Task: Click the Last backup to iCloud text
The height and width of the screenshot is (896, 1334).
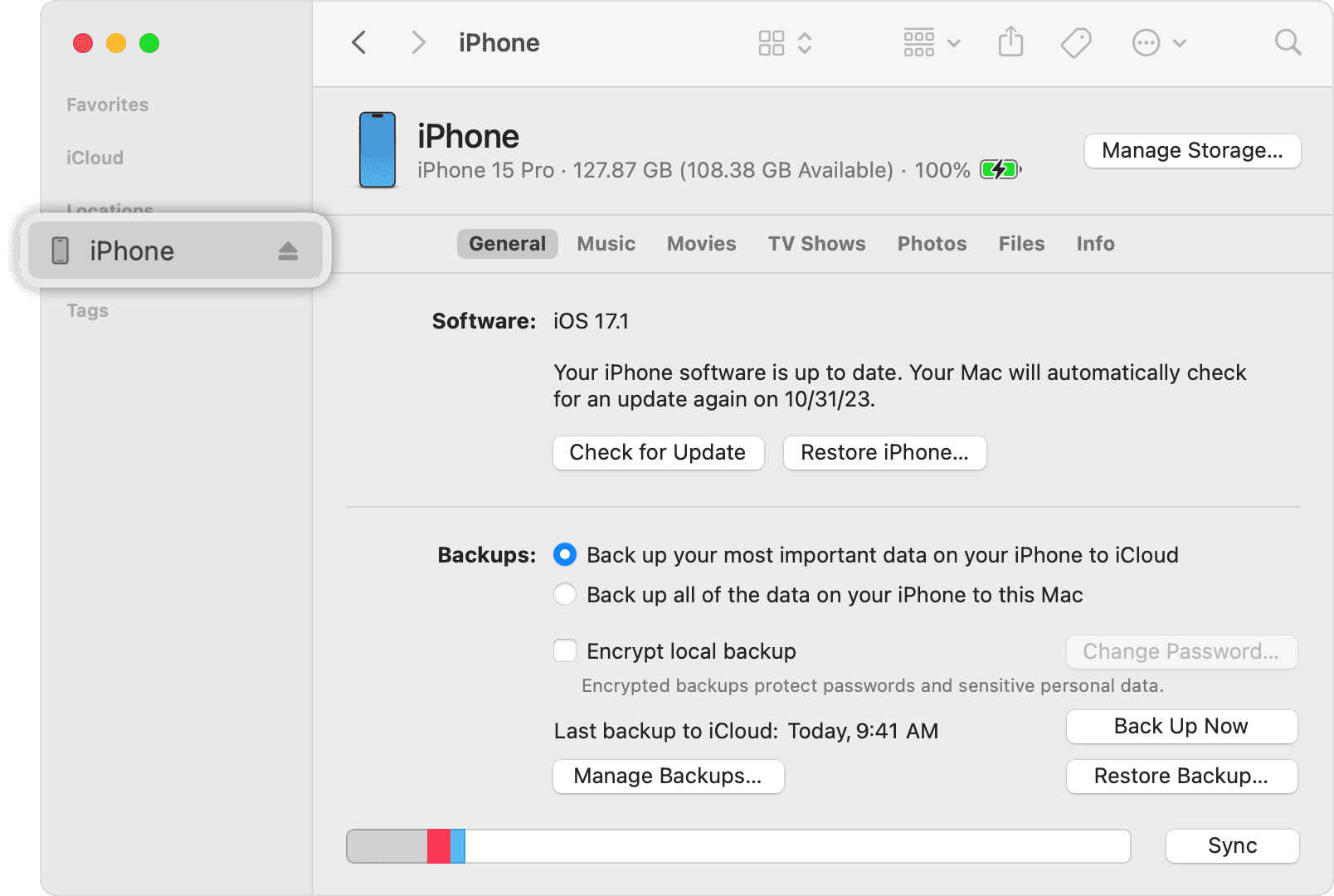Action: click(746, 731)
